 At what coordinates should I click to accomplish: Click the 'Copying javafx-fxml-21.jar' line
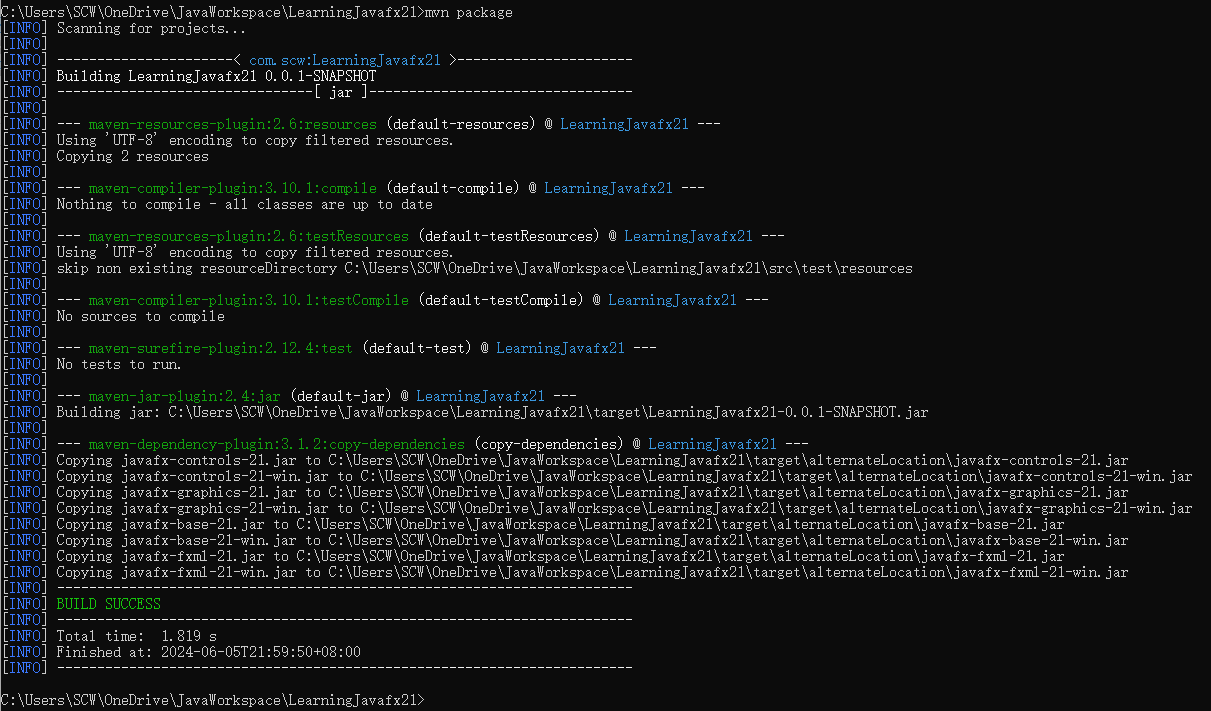point(560,556)
